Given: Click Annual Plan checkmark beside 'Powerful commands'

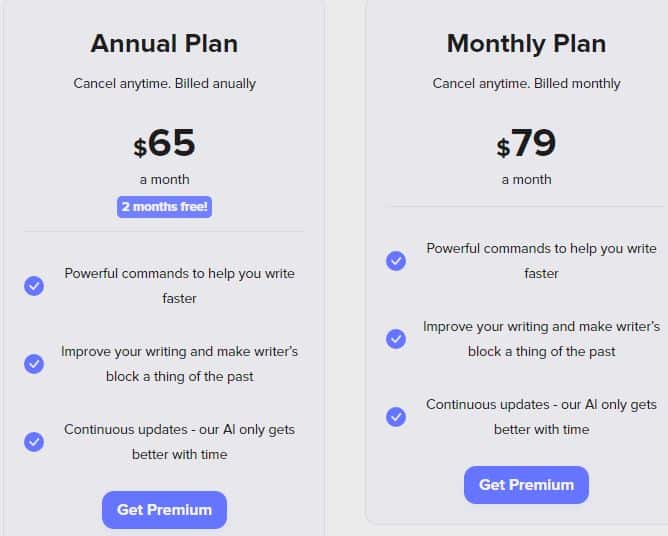Looking at the screenshot, I should (x=34, y=285).
